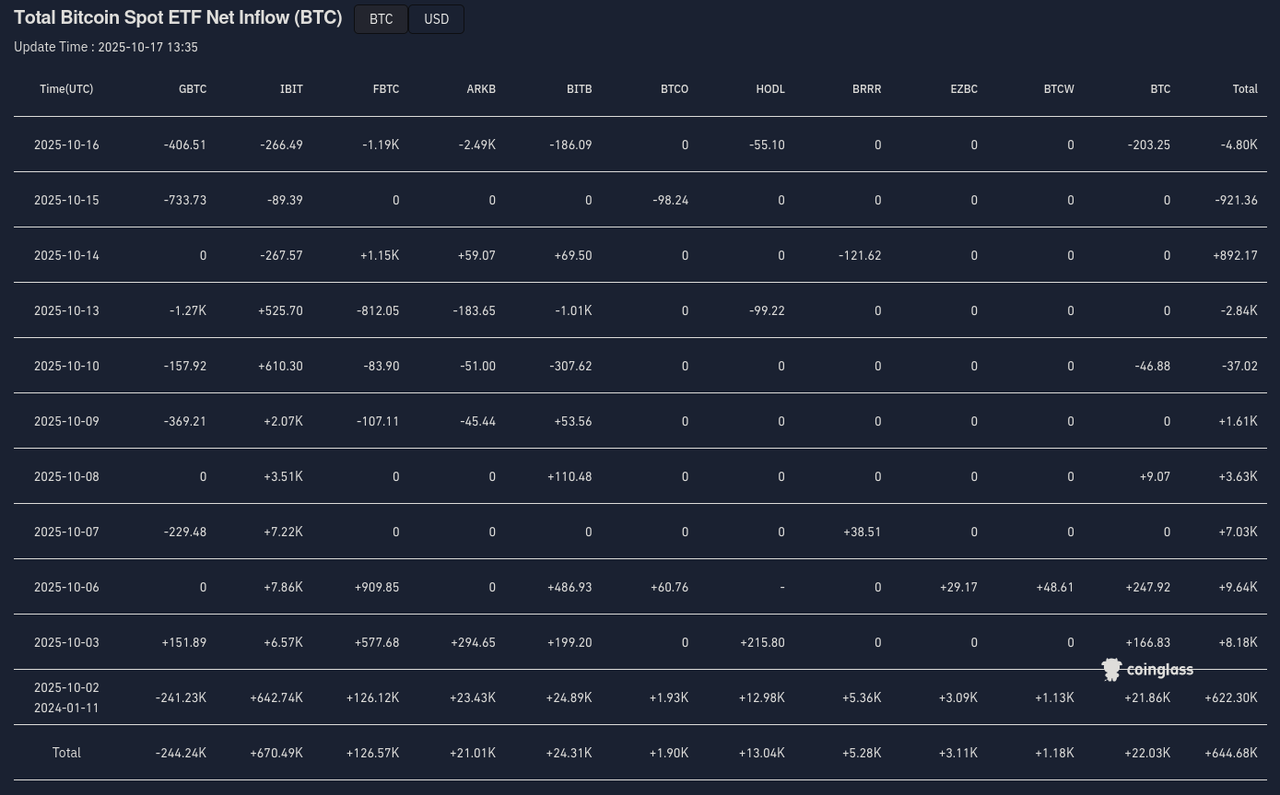Viewport: 1280px width, 795px height.
Task: Click BITB value -307.62
Action: click(x=570, y=366)
